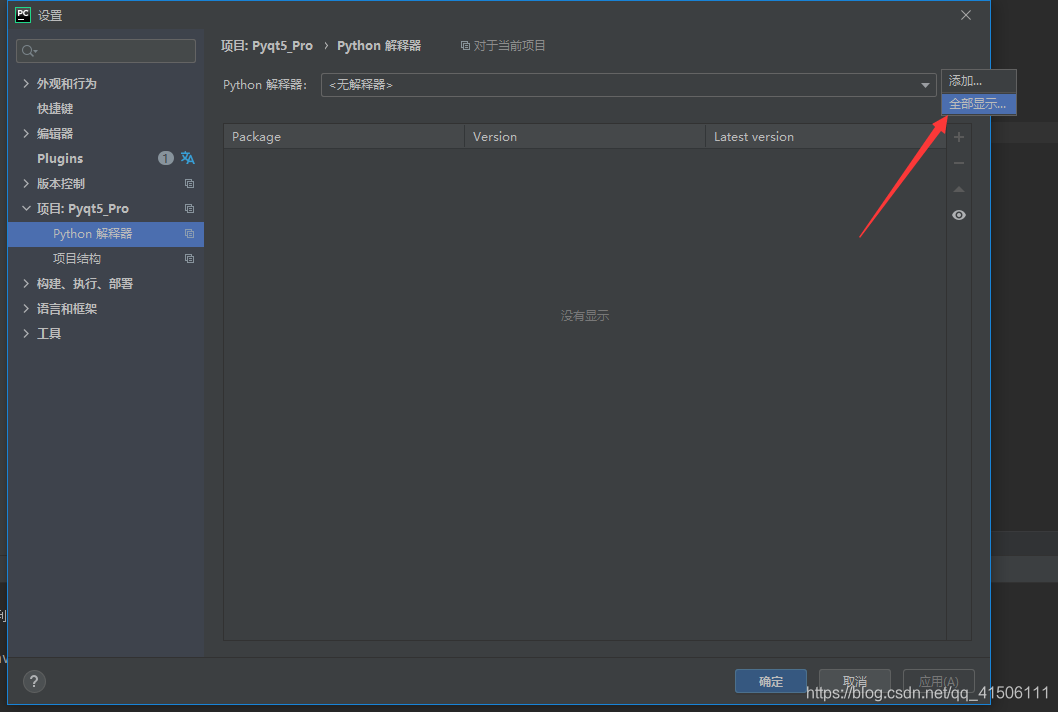Select Python 解释器 in the sidebar
1058x712 pixels.
tap(105, 234)
